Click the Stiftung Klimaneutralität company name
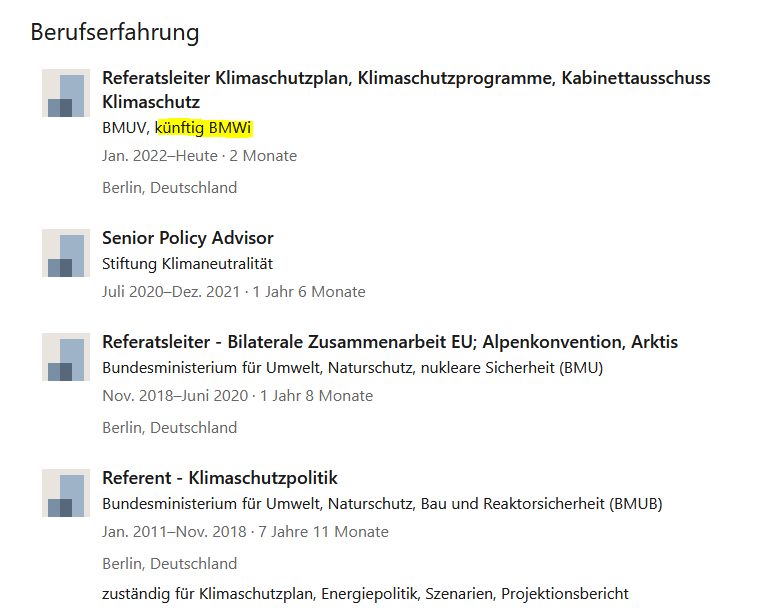Viewport: 762px width, 610px height. click(187, 264)
